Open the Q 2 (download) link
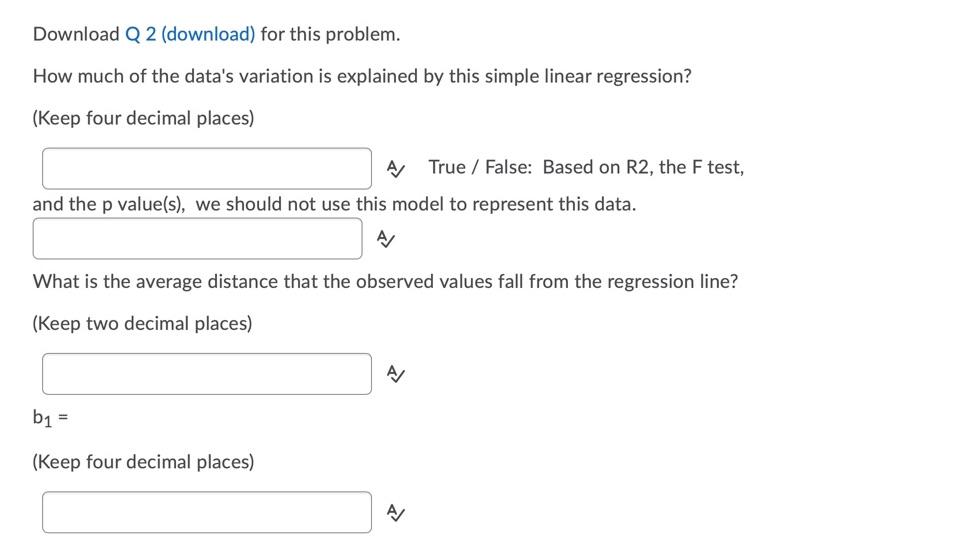 tap(190, 34)
